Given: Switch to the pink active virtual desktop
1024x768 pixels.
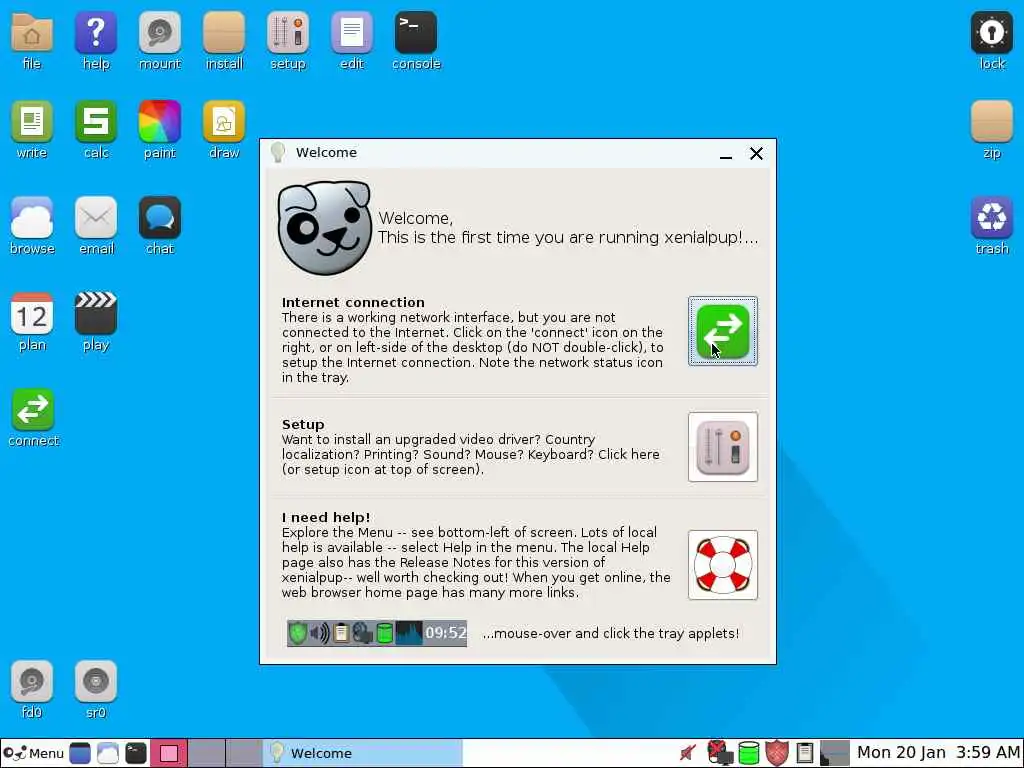Looking at the screenshot, I should pos(169,753).
